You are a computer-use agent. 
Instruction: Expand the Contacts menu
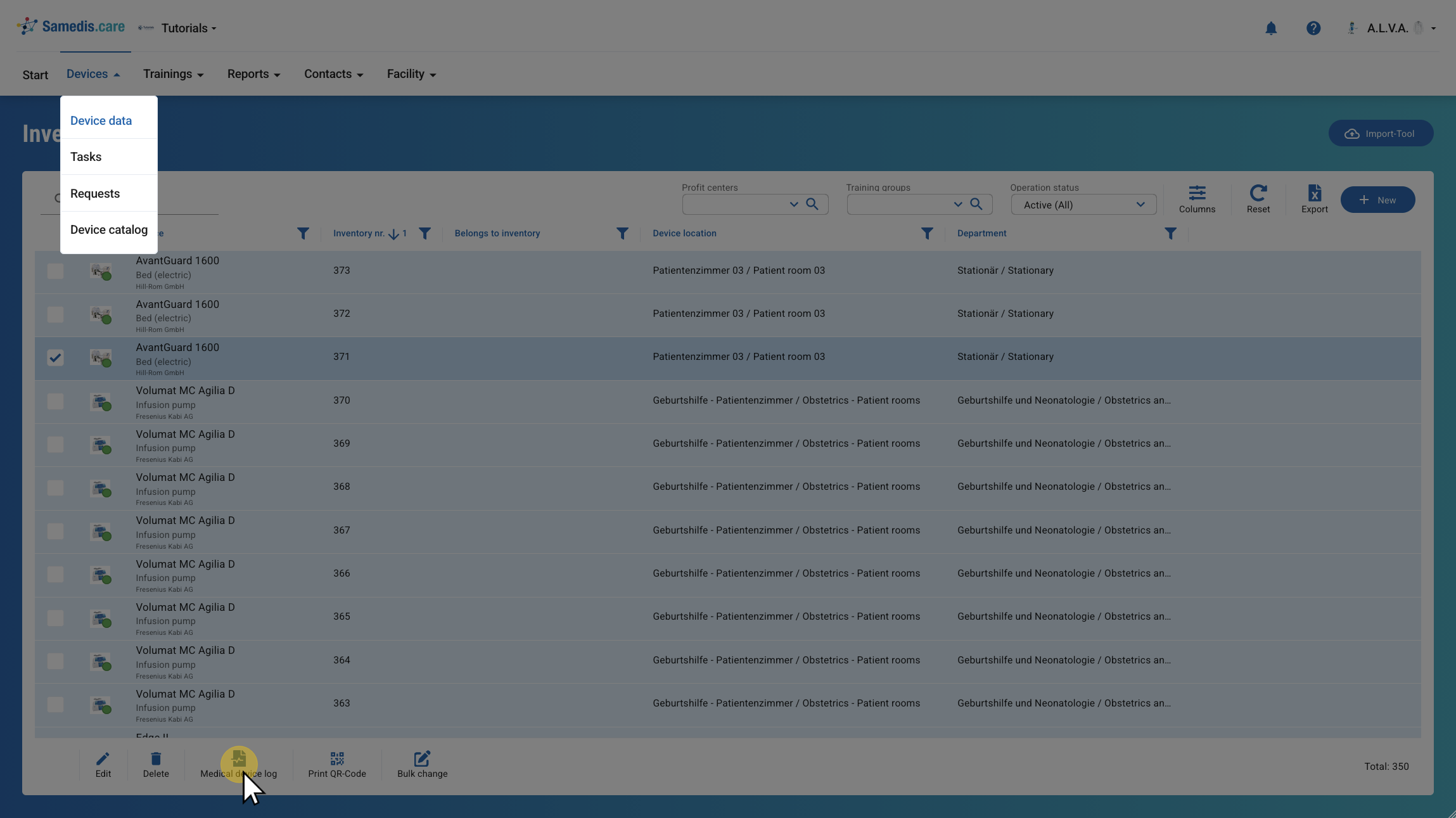[333, 74]
